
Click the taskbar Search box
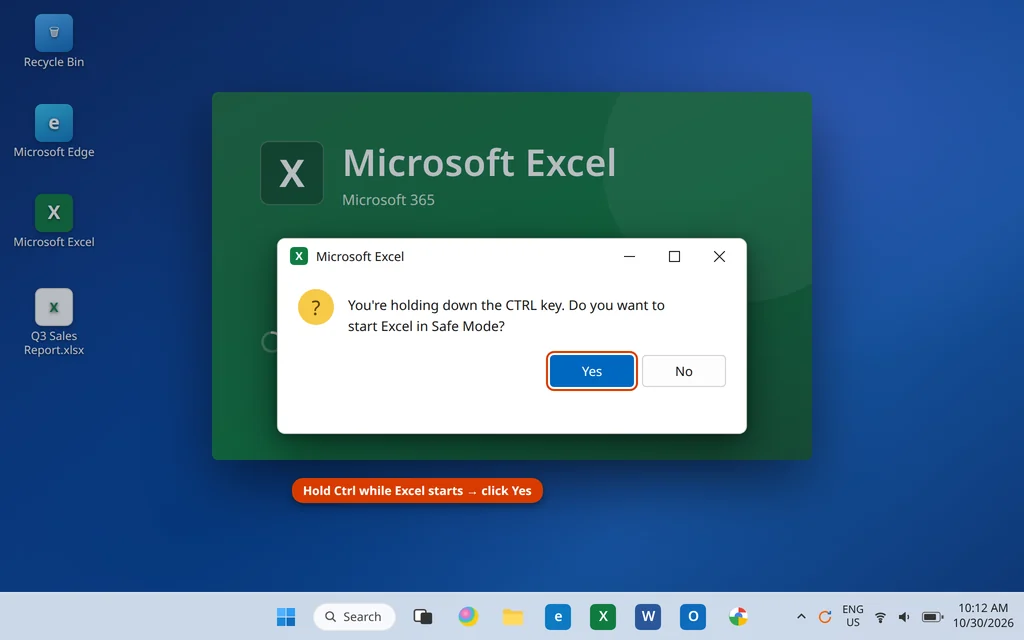(354, 616)
